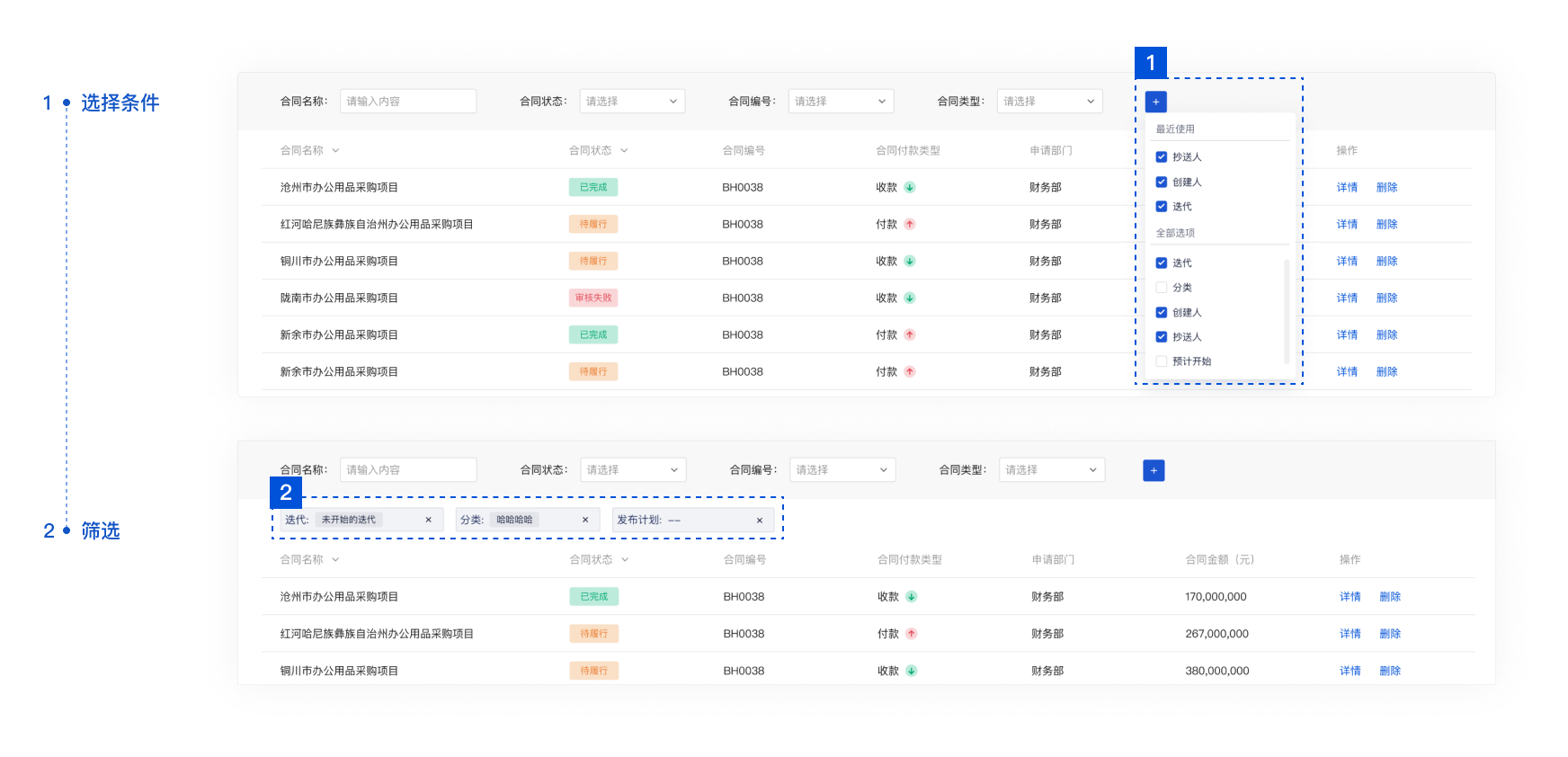Expand 合同状态 column header chevron in lower table

(x=625, y=560)
